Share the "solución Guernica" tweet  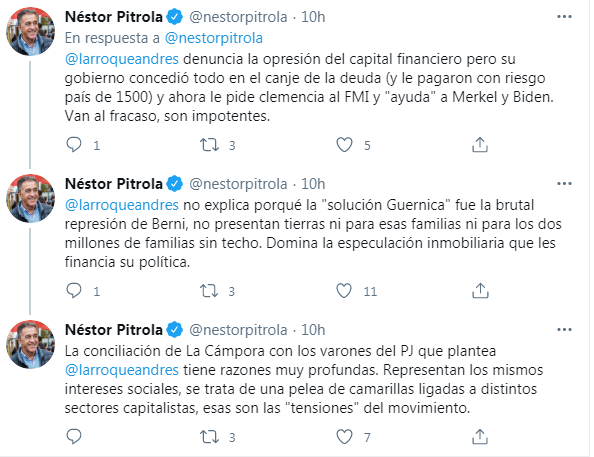pos(480,291)
